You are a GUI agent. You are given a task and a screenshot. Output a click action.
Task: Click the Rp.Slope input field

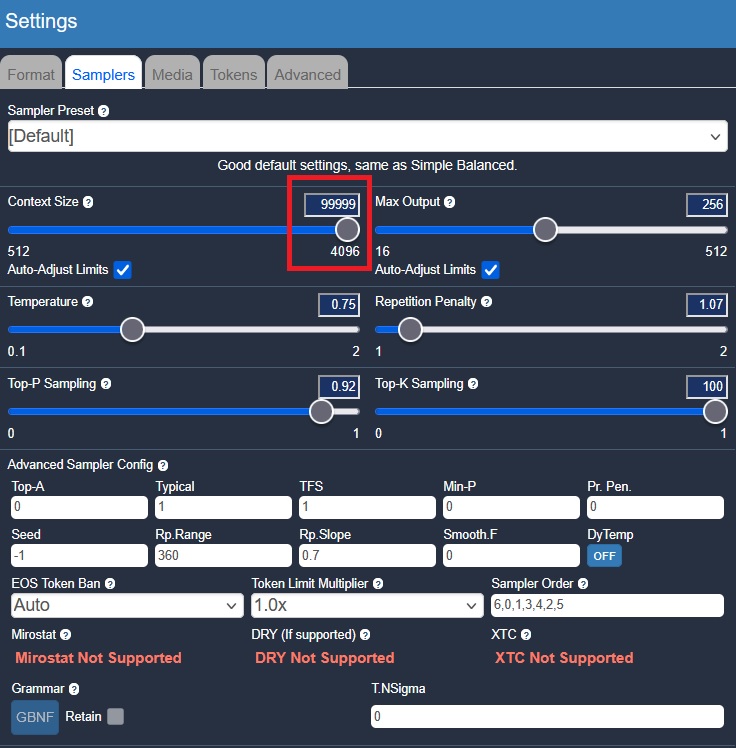[367, 556]
